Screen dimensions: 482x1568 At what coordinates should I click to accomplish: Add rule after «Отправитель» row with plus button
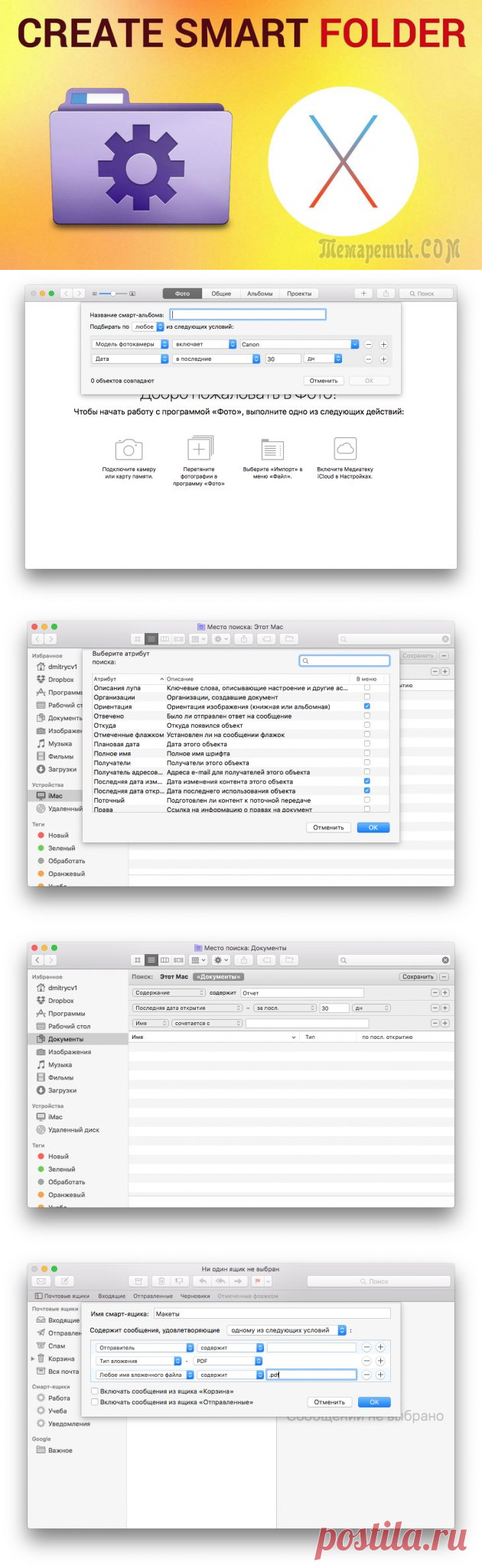[380, 1348]
